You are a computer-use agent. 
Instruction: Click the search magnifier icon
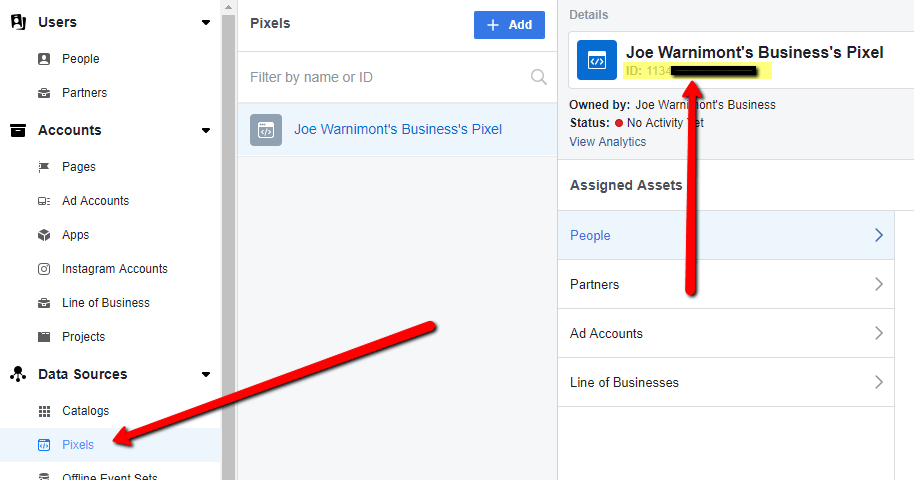click(539, 77)
